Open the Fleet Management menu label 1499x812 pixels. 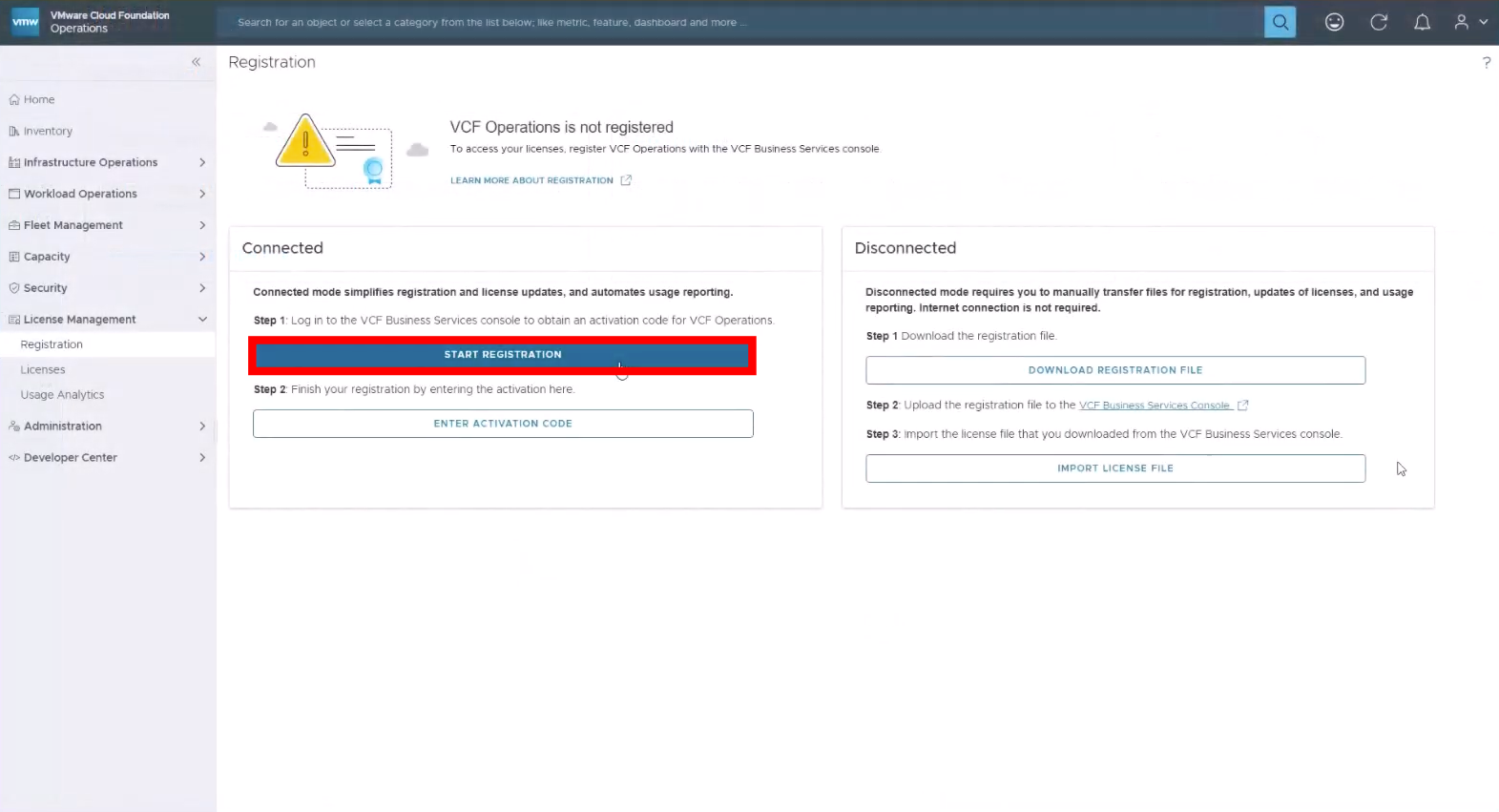coord(73,225)
